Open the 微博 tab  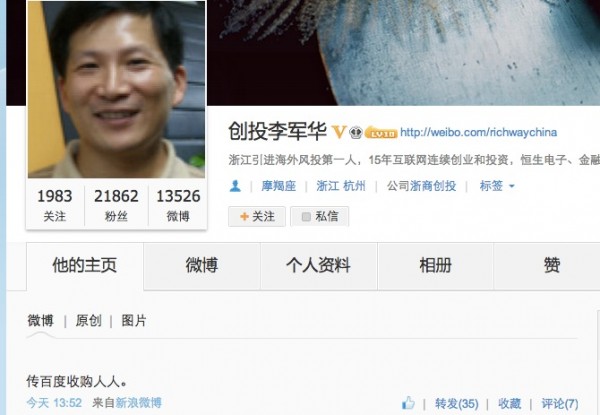(202, 266)
